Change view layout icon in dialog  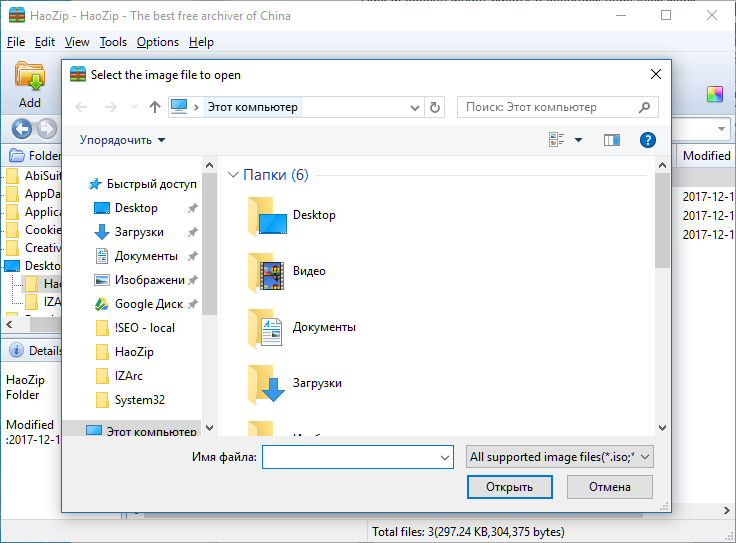point(557,140)
